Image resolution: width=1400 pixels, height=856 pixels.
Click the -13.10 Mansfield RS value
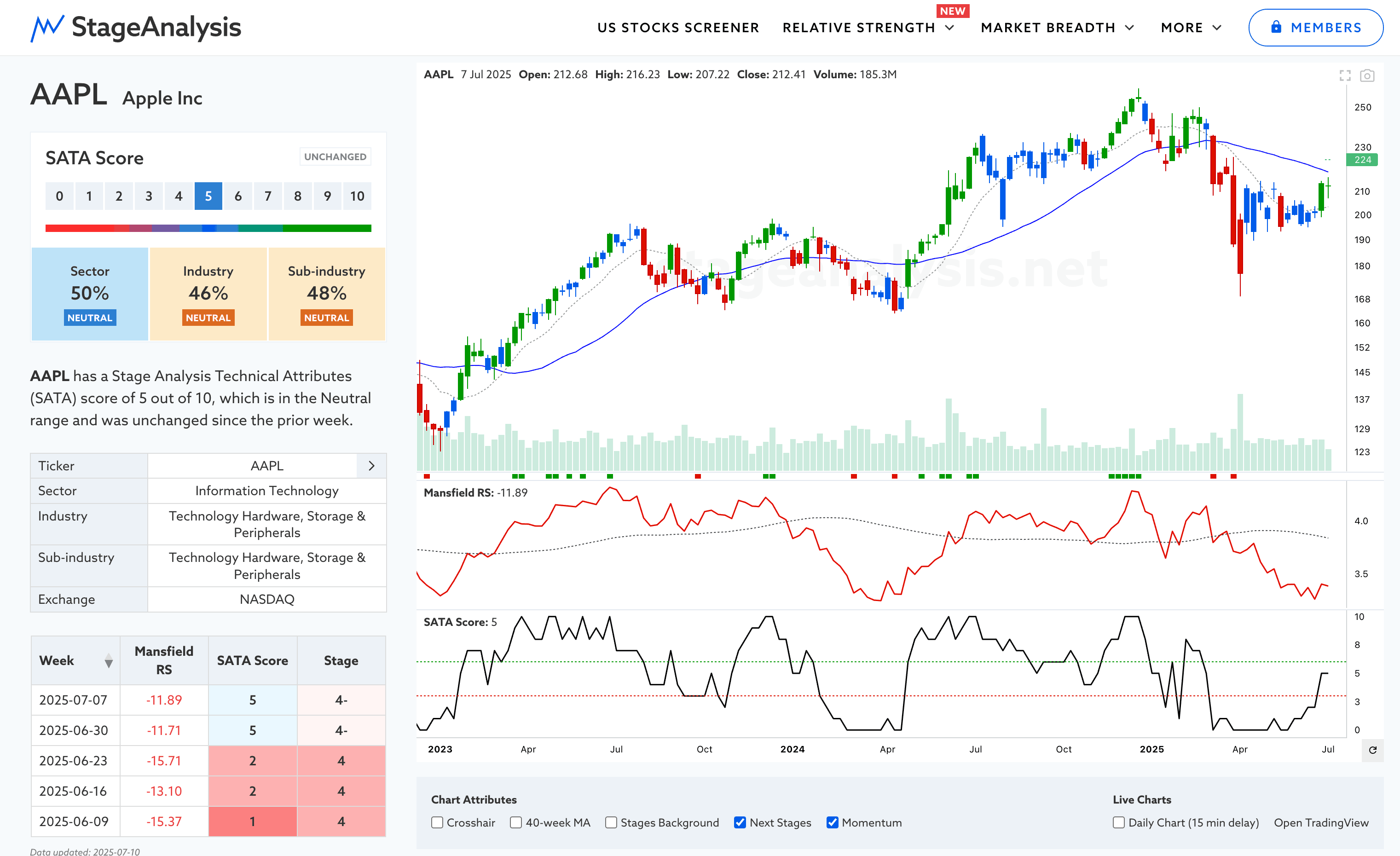coord(164,791)
